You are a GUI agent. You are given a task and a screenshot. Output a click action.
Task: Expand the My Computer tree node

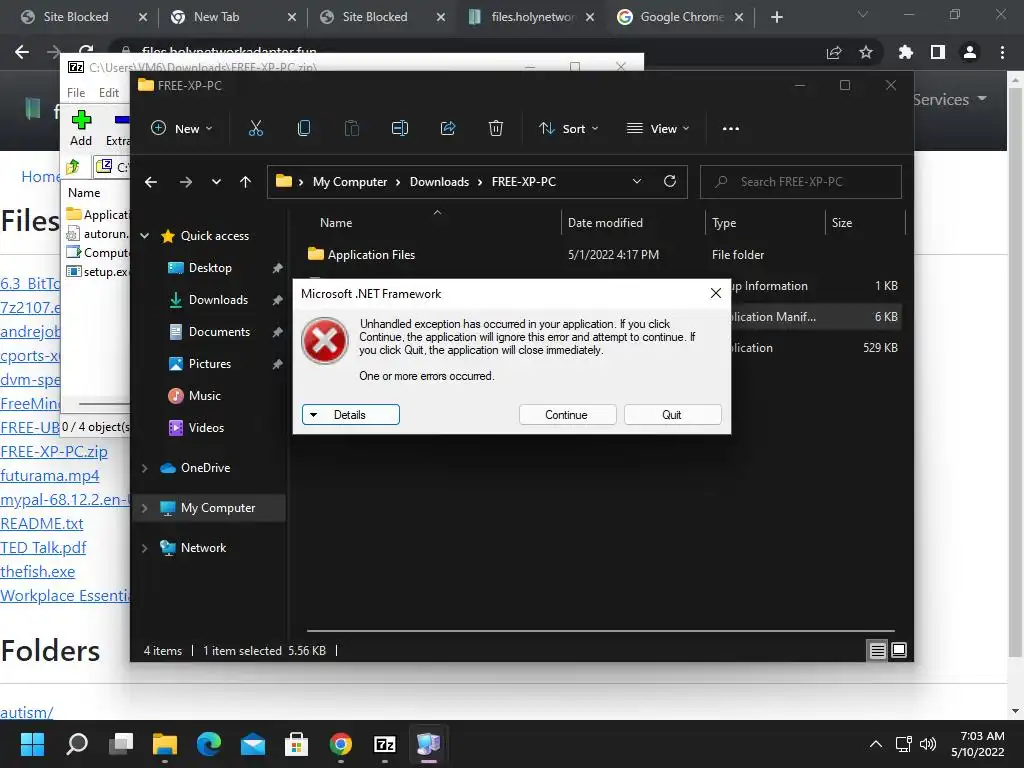click(x=145, y=508)
